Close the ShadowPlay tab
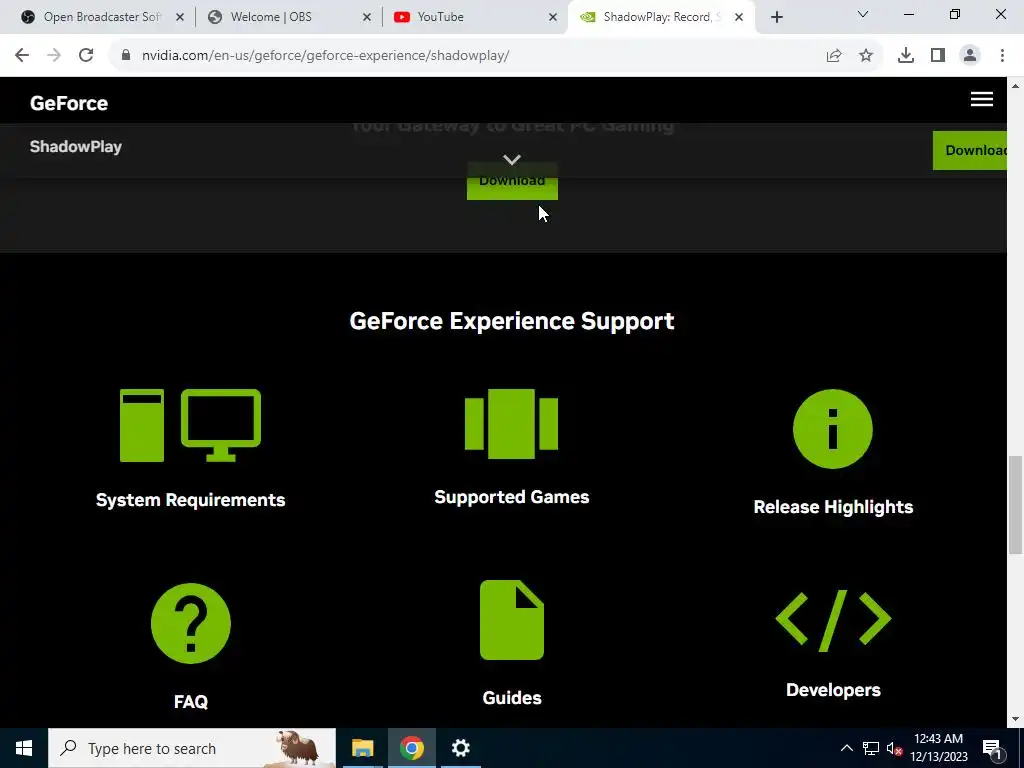This screenshot has height=768, width=1024. pos(739,18)
